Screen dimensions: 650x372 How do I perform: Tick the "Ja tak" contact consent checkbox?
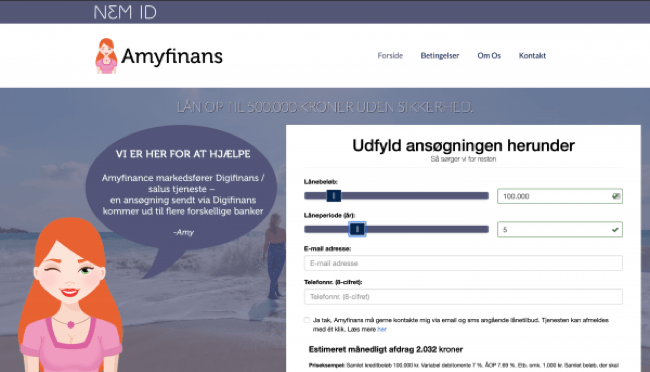pyautogui.click(x=307, y=320)
